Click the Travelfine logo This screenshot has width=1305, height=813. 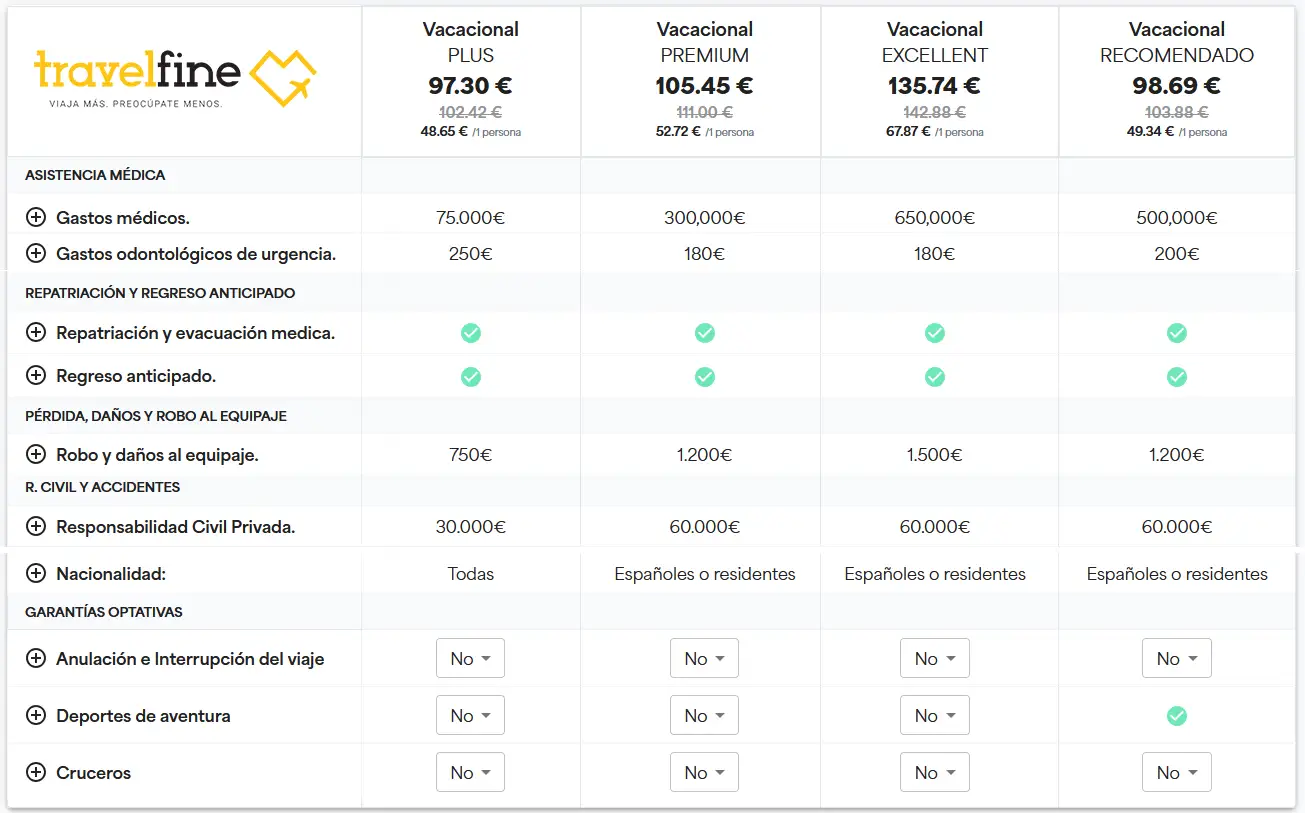[x=175, y=78]
